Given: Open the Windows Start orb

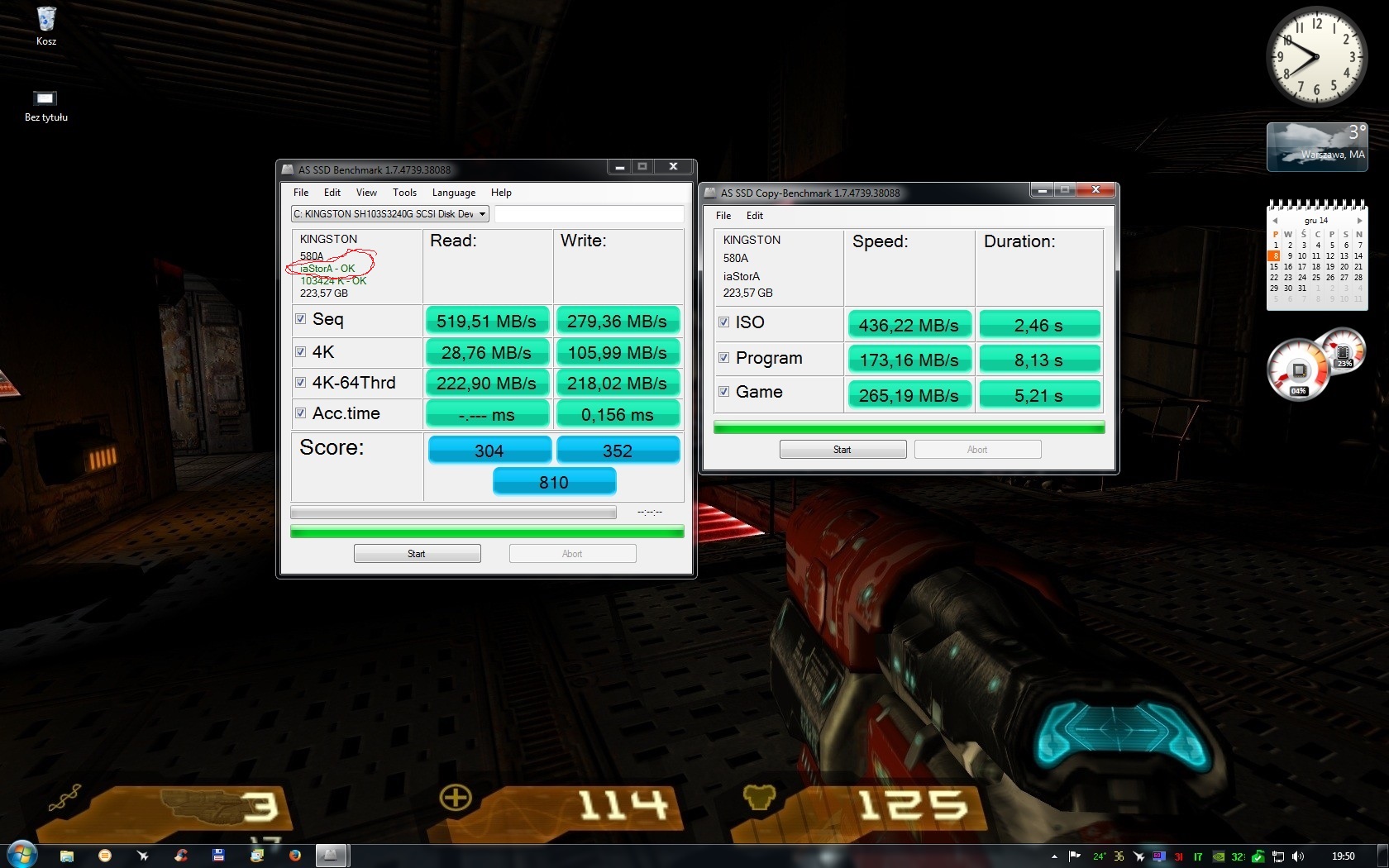Looking at the screenshot, I should [x=21, y=856].
